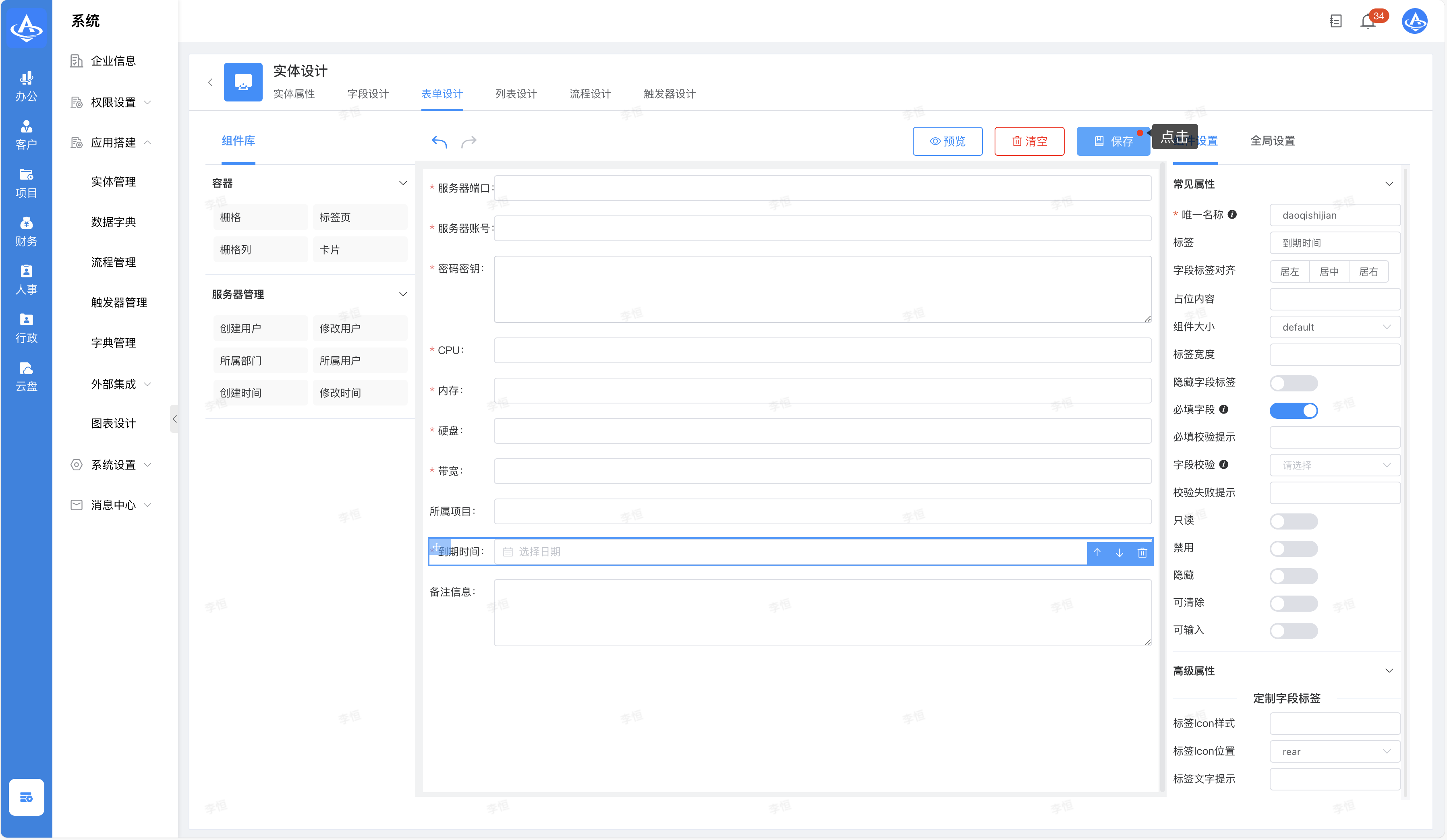
Task: Open the 组件大小 default dropdown
Action: pyautogui.click(x=1335, y=327)
